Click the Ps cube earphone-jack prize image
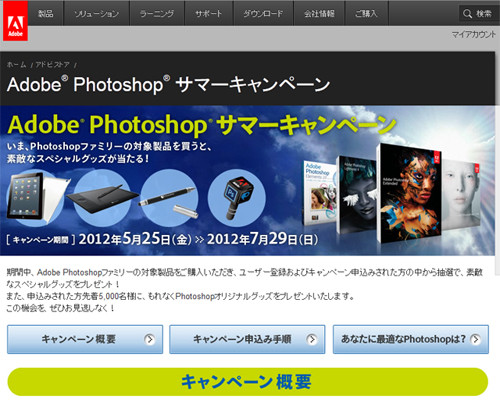The image size is (500, 406). (237, 198)
